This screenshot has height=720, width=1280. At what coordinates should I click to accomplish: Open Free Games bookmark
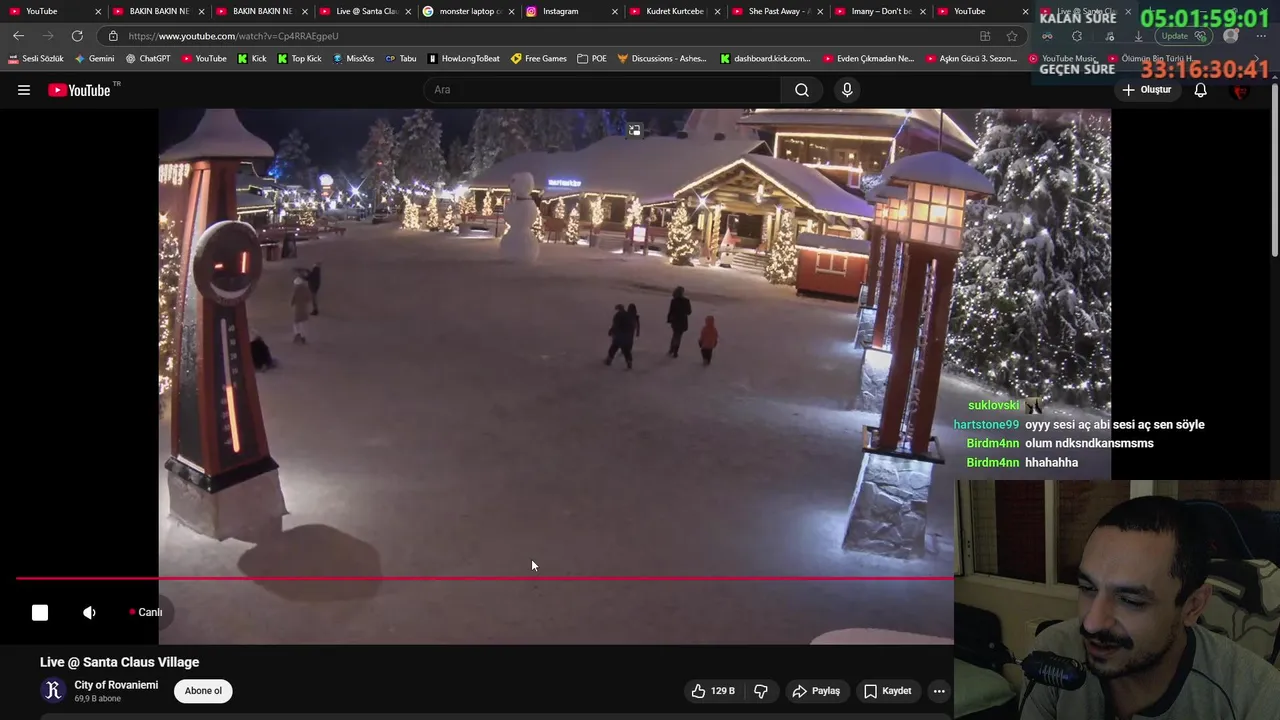[x=539, y=59]
